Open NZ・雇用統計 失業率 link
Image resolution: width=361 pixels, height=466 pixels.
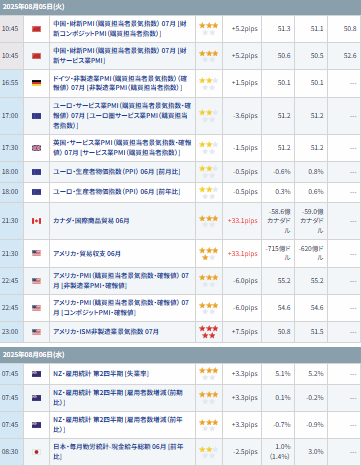[101, 374]
